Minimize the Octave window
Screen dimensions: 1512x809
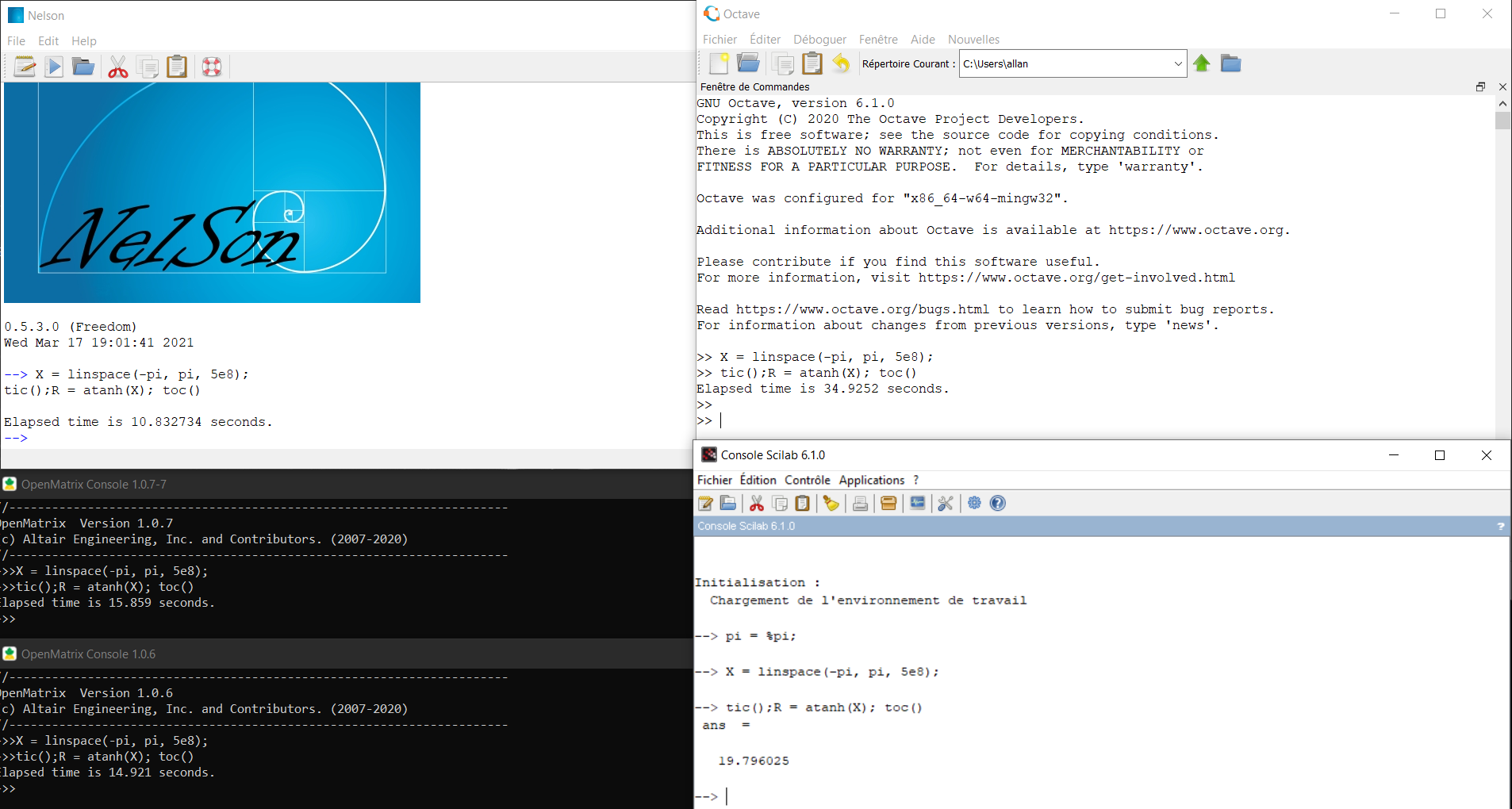point(1395,13)
